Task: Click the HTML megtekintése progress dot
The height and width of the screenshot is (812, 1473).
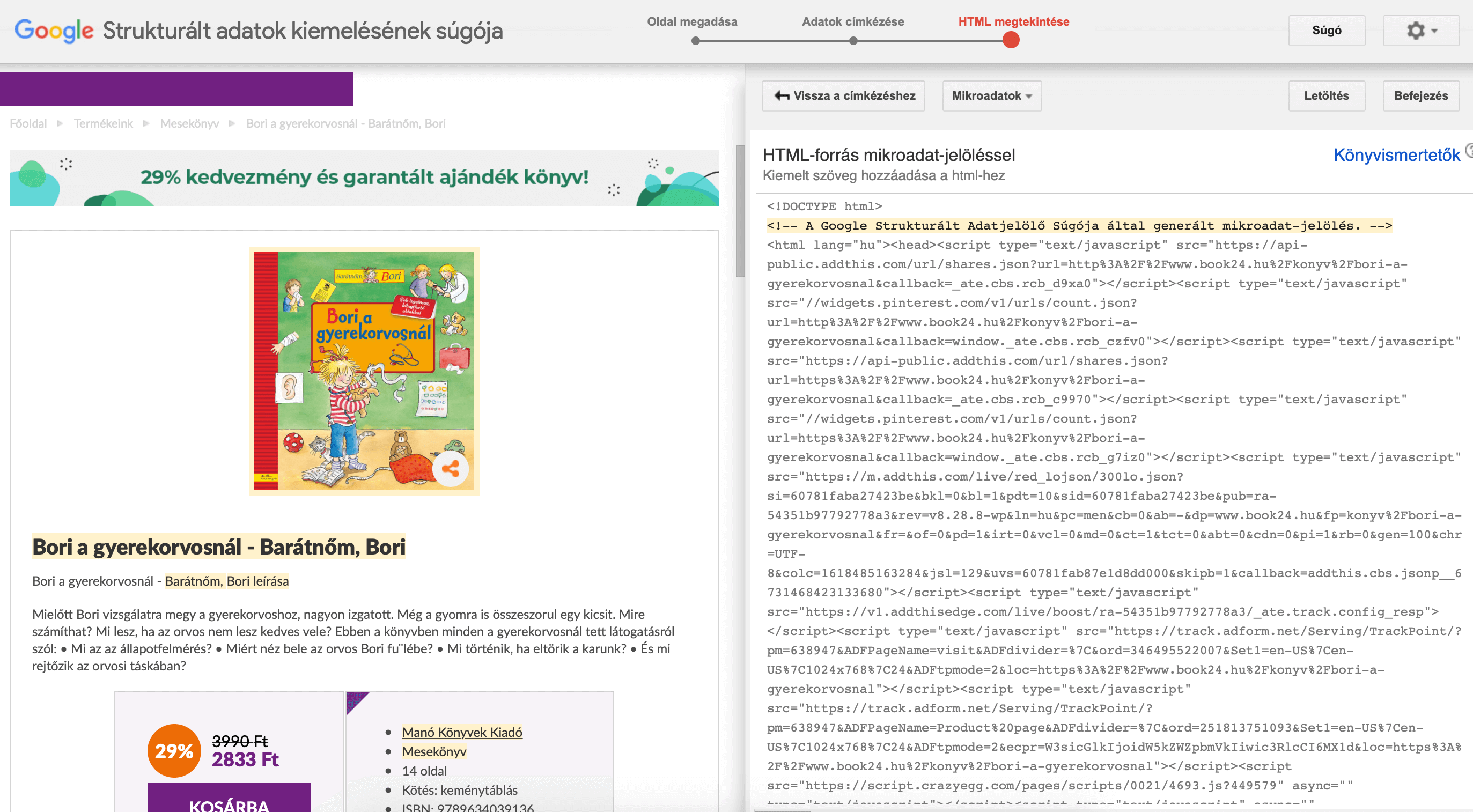Action: (x=1011, y=40)
